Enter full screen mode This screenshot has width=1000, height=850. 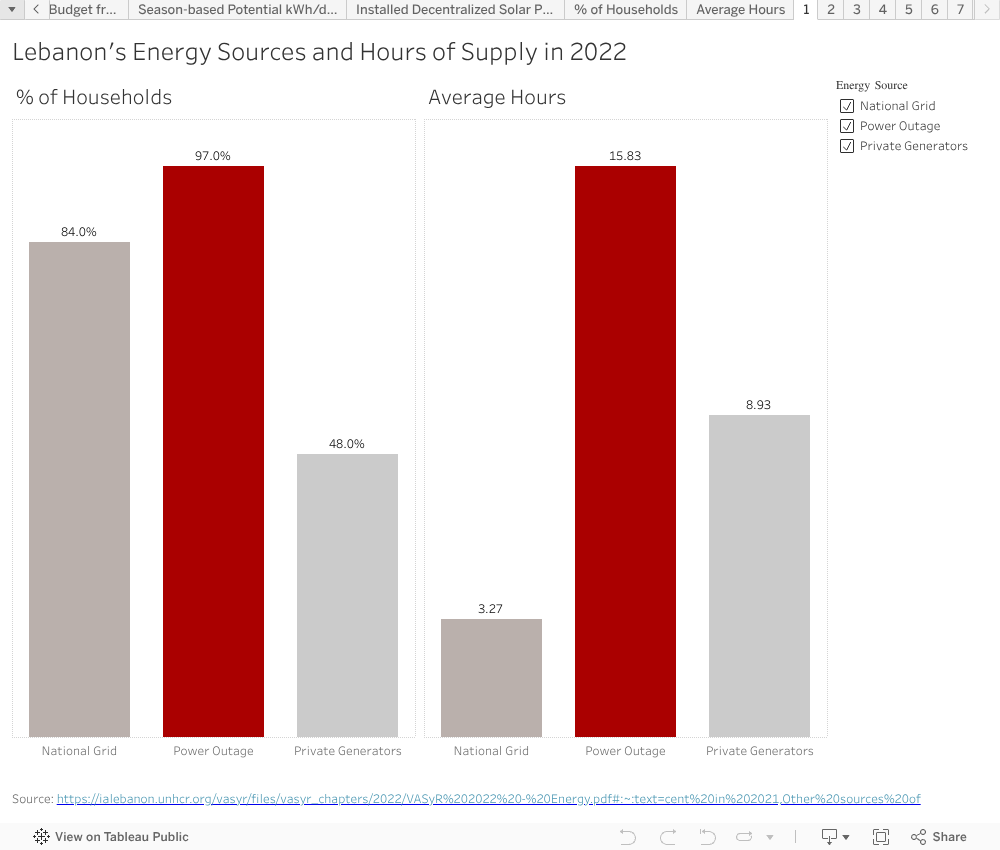pyautogui.click(x=881, y=837)
